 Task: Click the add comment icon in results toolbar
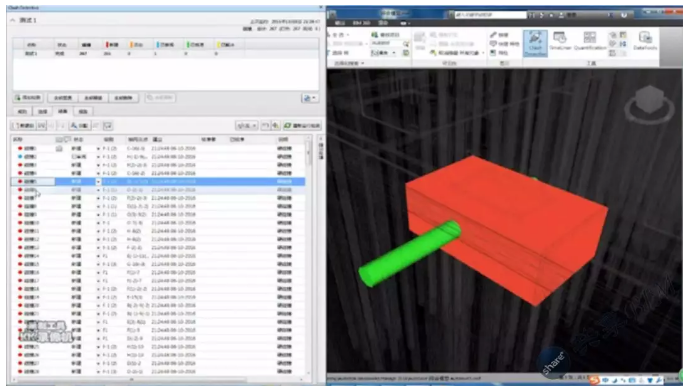coord(108,126)
